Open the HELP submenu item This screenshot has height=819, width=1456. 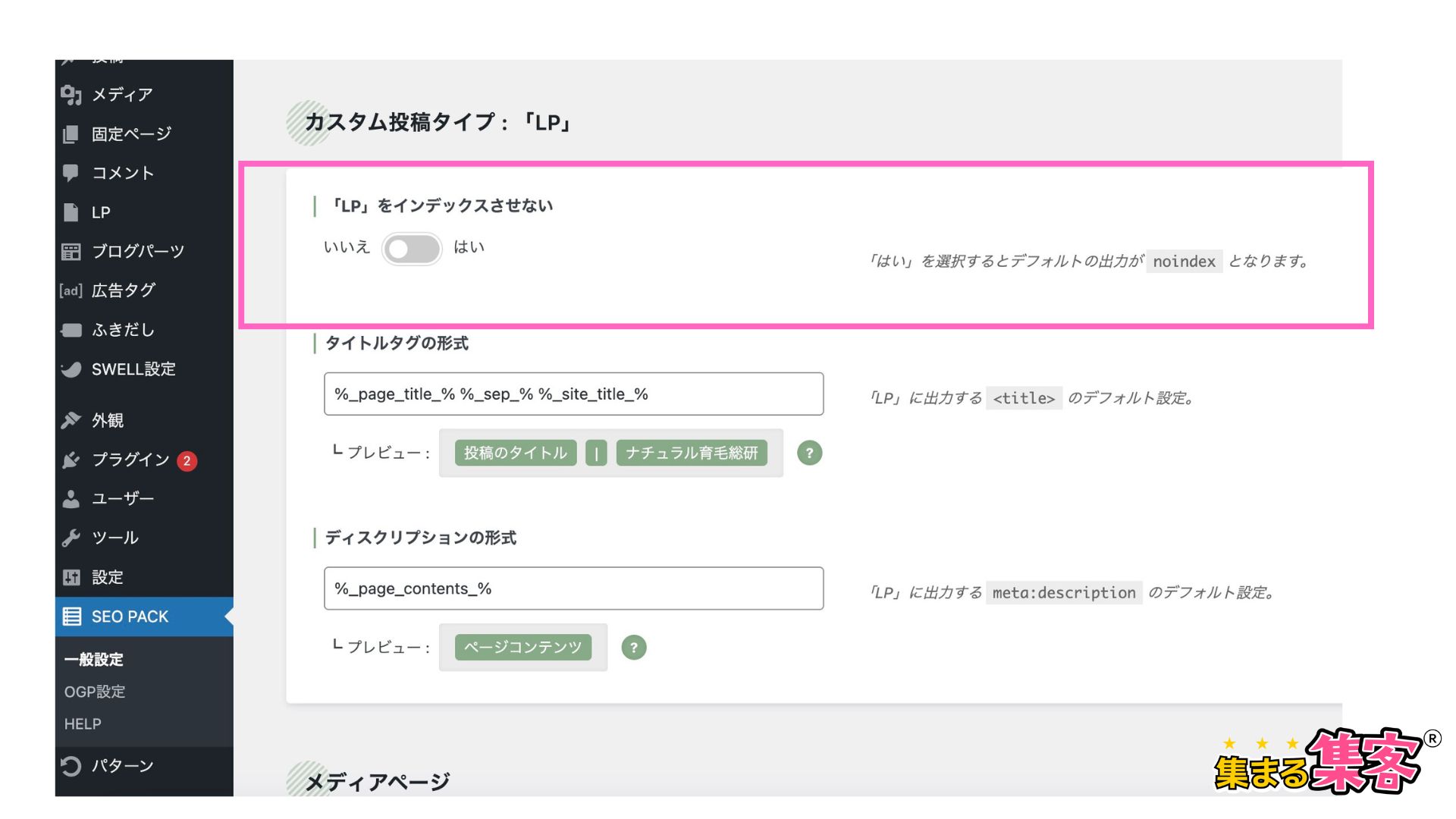click(83, 724)
